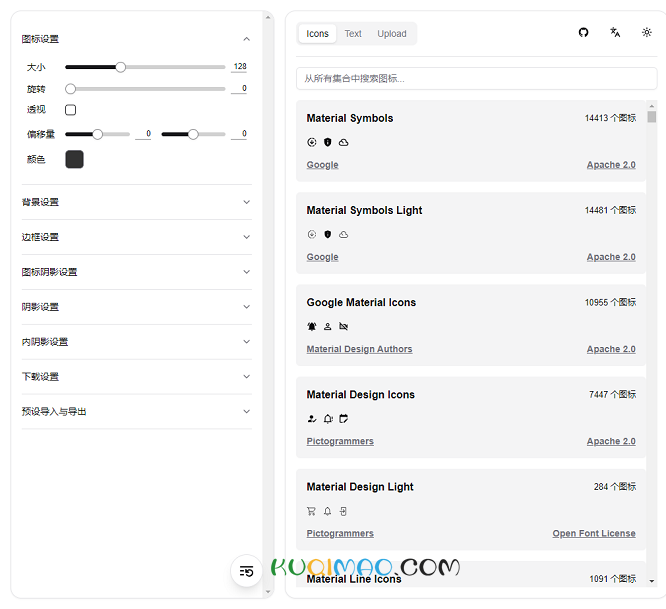Viewport: 666px width, 609px height.
Task: Open the 颜色 color swatch picker
Action: pos(74,159)
